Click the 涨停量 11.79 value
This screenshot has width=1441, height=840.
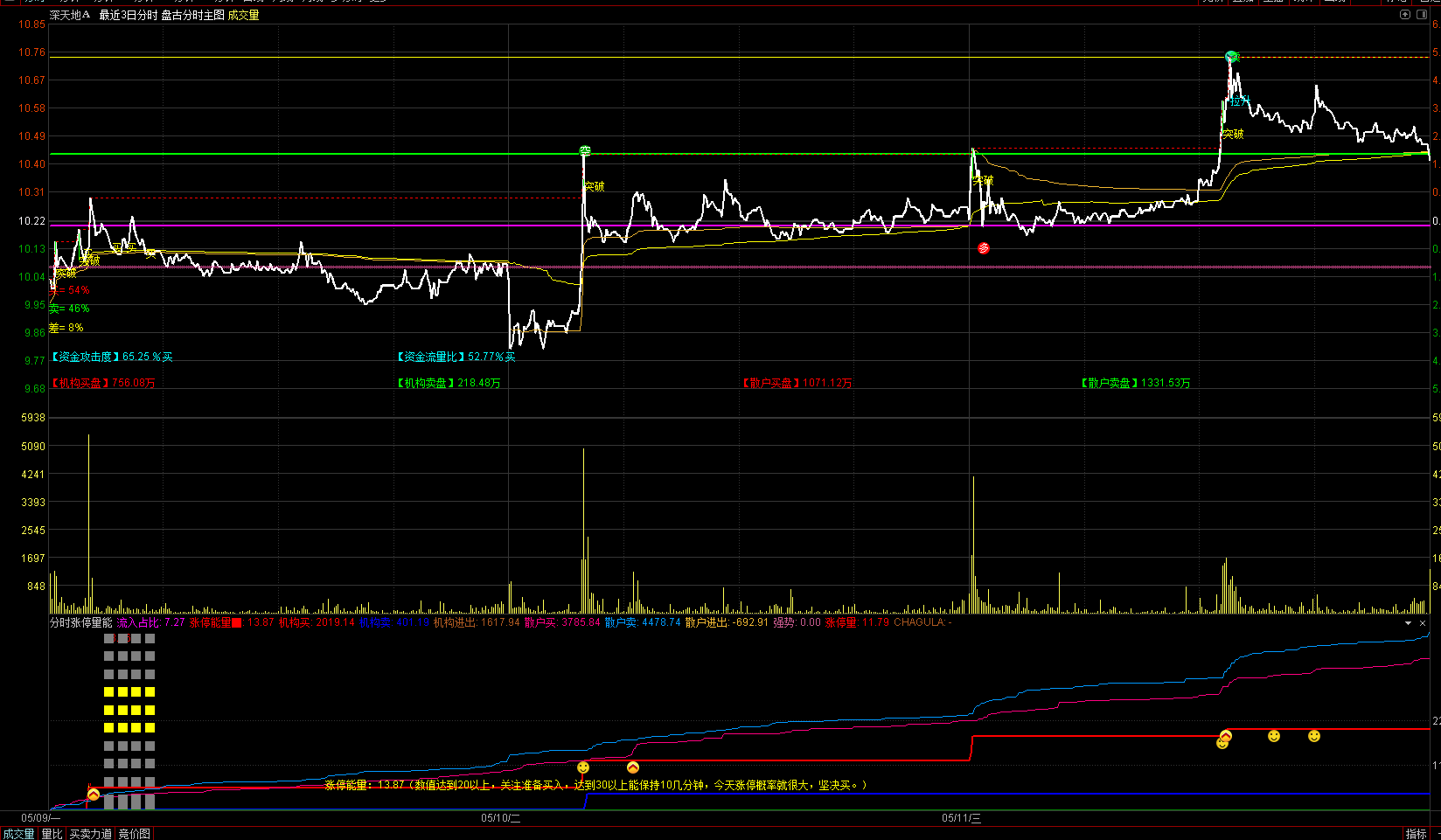point(857,622)
